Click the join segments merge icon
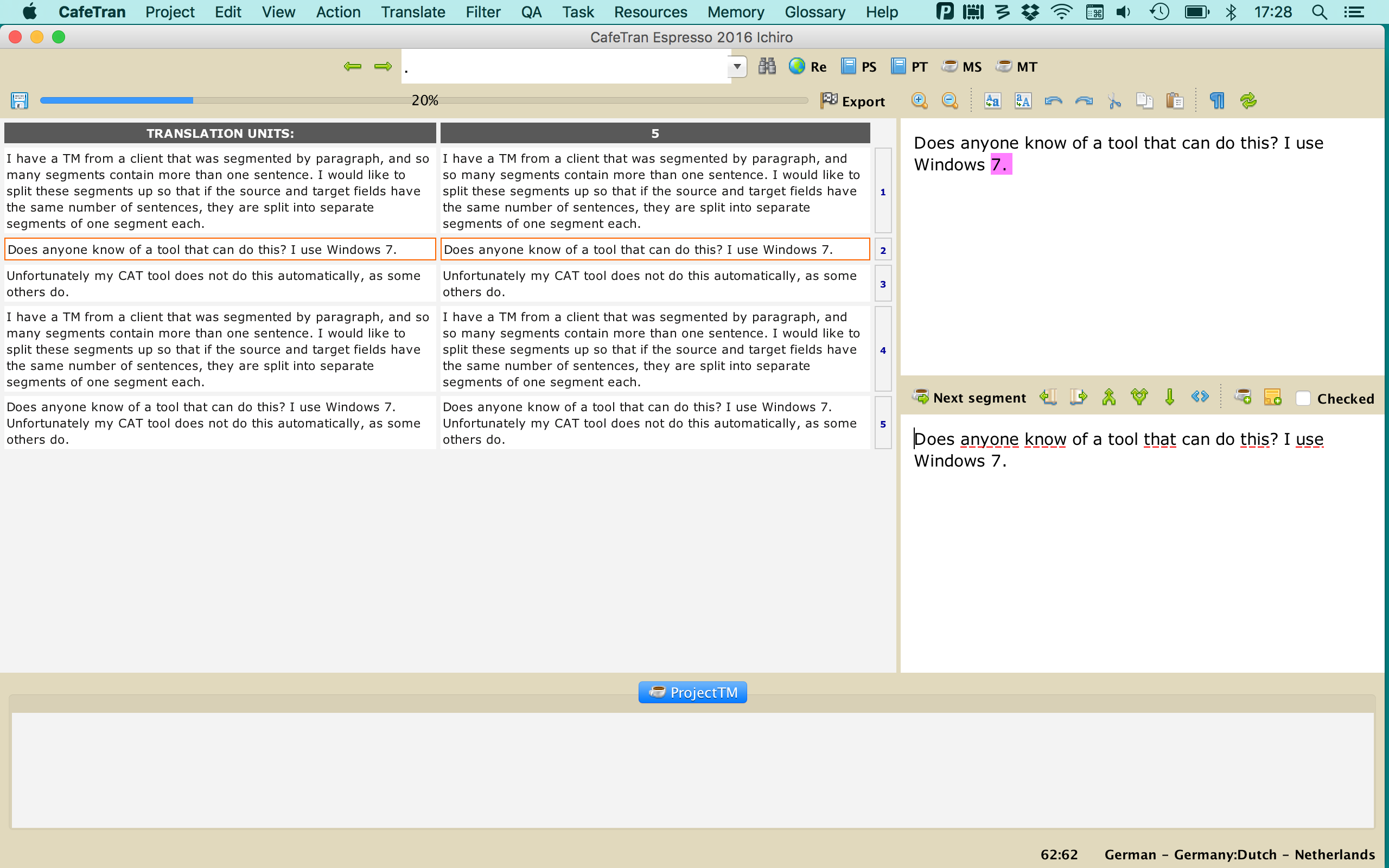 [1108, 397]
